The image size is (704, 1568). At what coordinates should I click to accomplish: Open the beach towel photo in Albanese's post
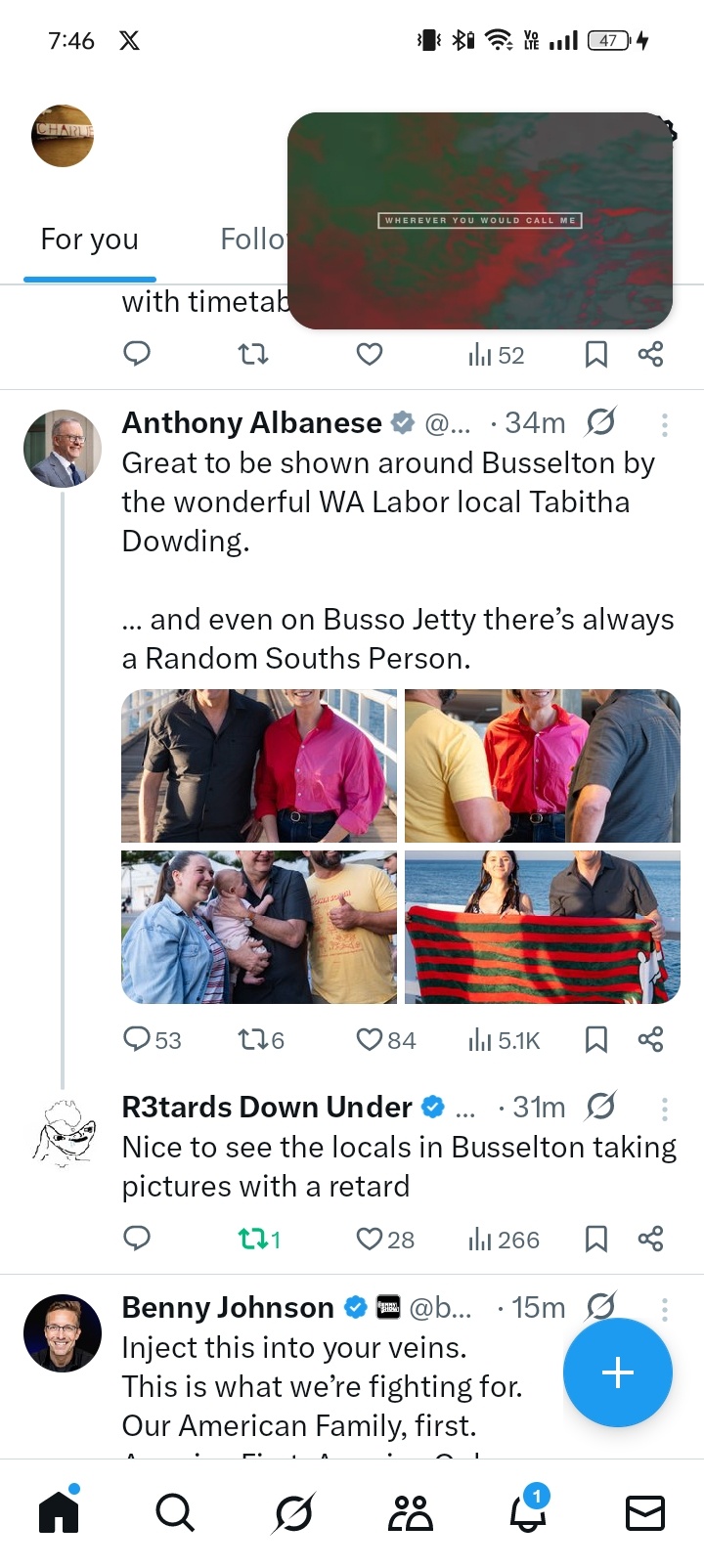click(x=542, y=927)
